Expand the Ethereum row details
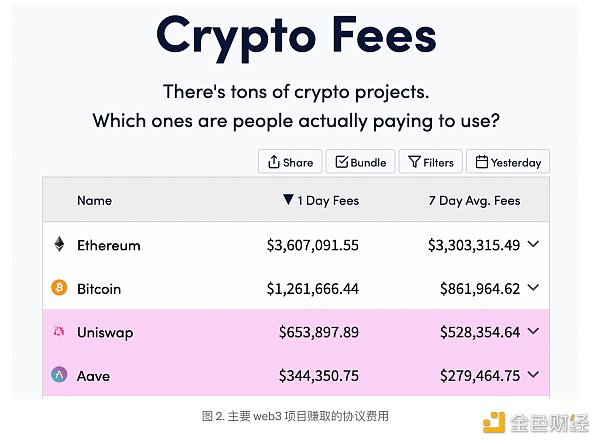The width and height of the screenshot is (600, 444). (533, 244)
